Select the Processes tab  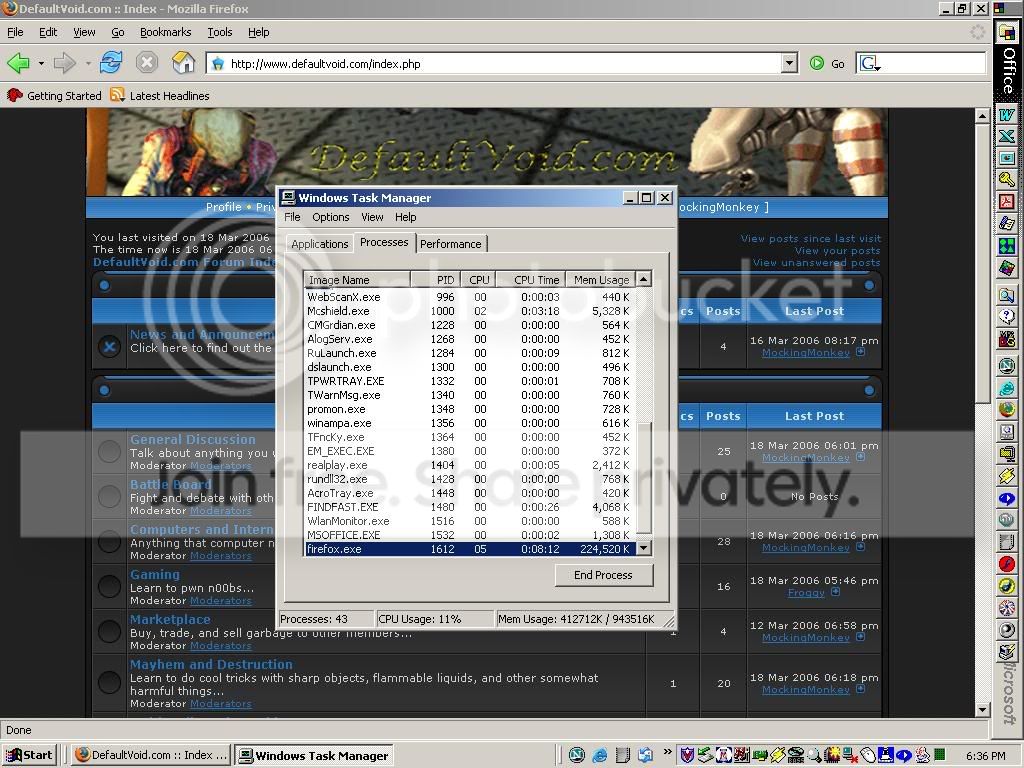click(384, 242)
